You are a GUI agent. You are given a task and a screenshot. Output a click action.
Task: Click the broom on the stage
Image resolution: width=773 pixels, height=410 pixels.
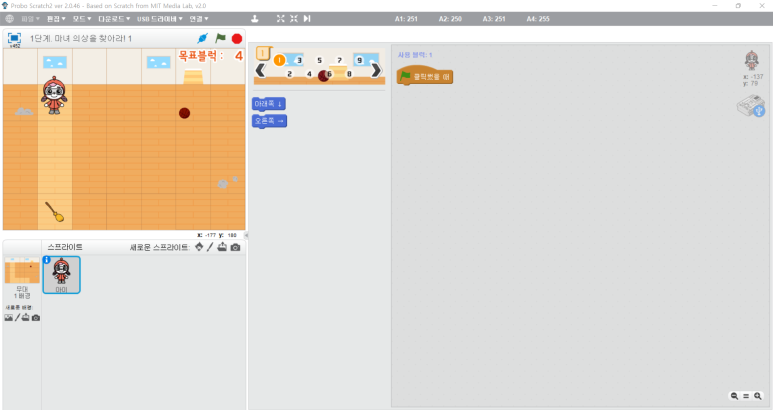tap(54, 211)
